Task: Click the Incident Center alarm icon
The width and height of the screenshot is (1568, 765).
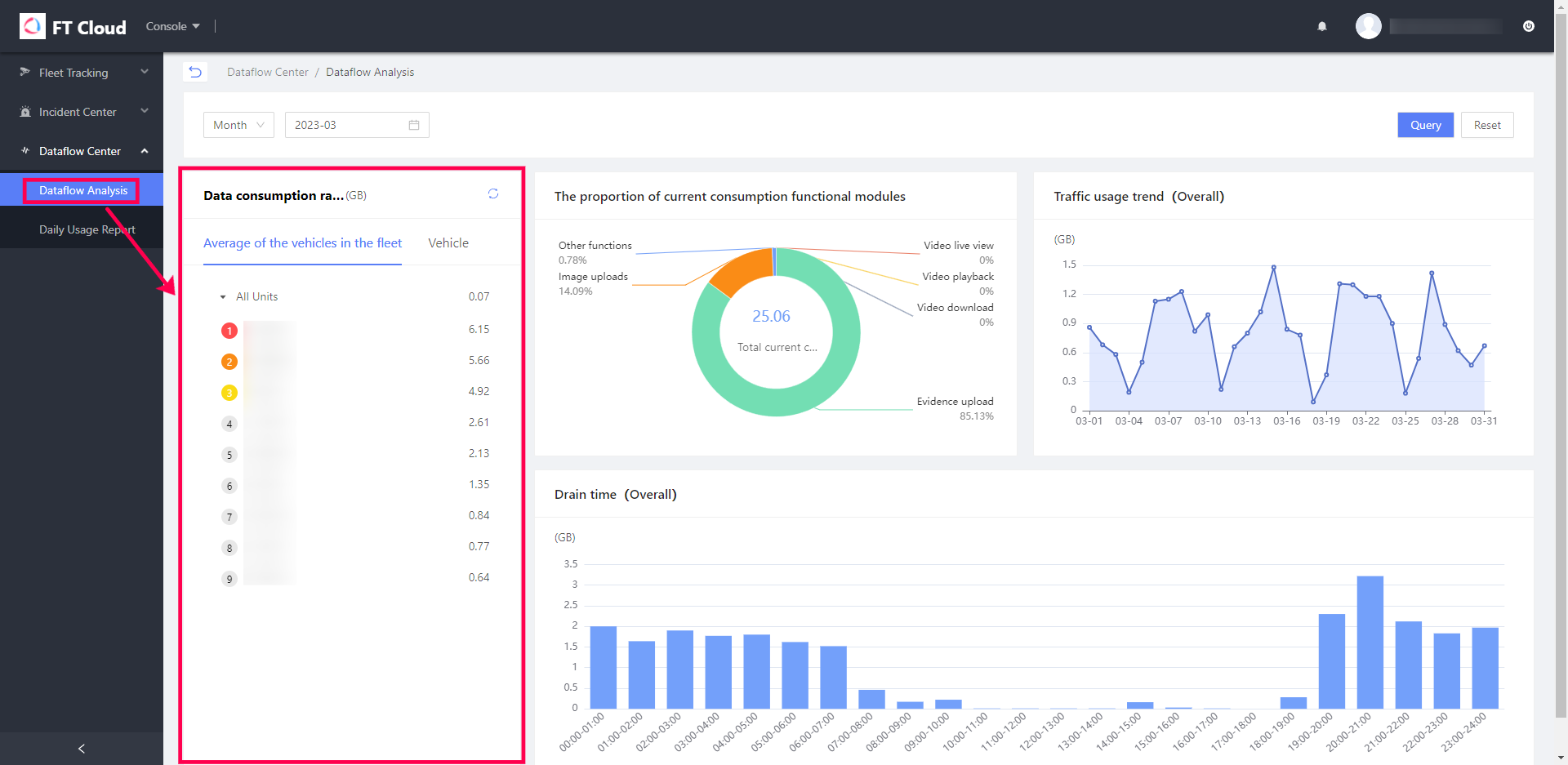Action: 25,112
